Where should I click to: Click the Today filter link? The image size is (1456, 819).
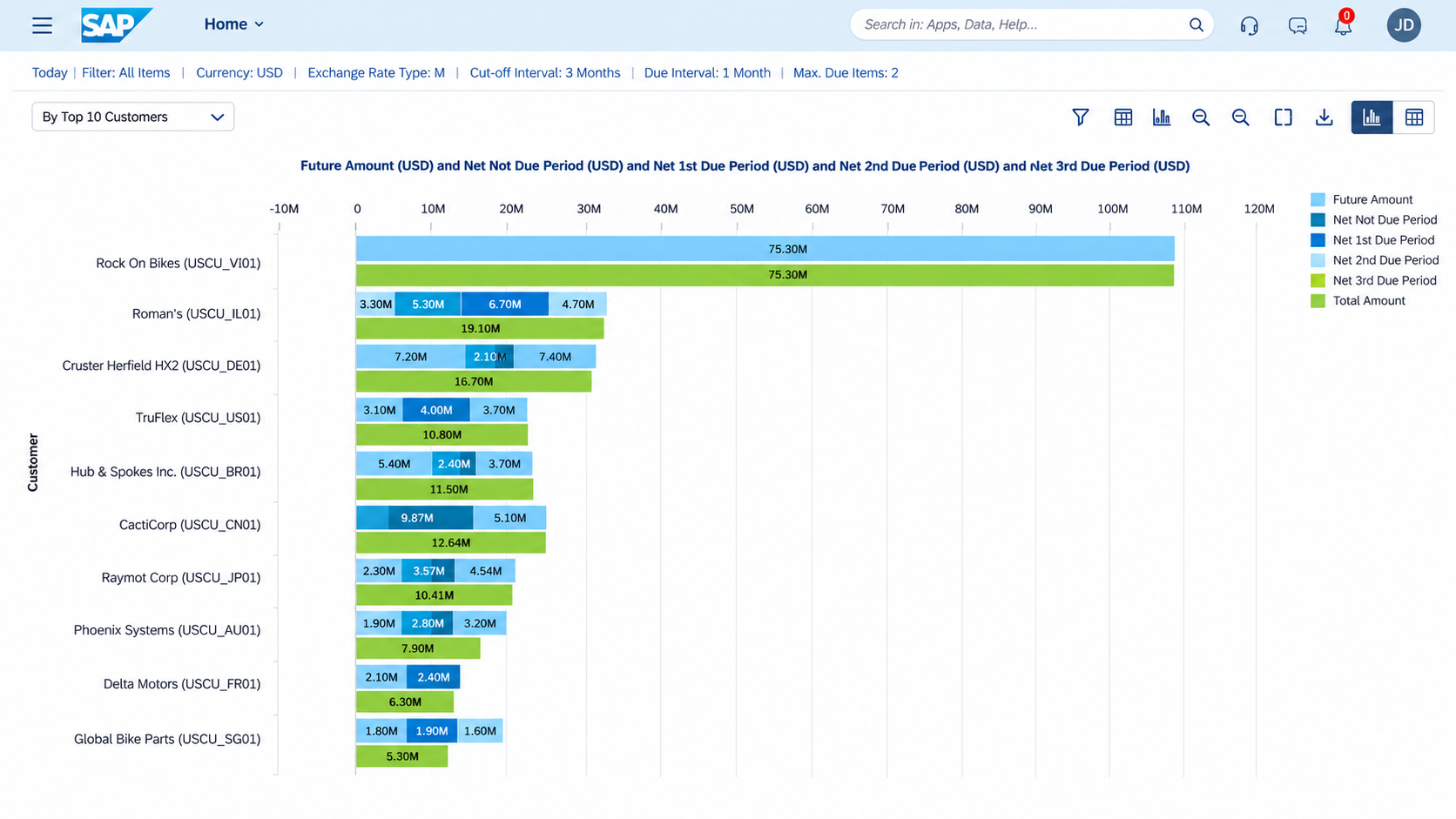point(50,73)
